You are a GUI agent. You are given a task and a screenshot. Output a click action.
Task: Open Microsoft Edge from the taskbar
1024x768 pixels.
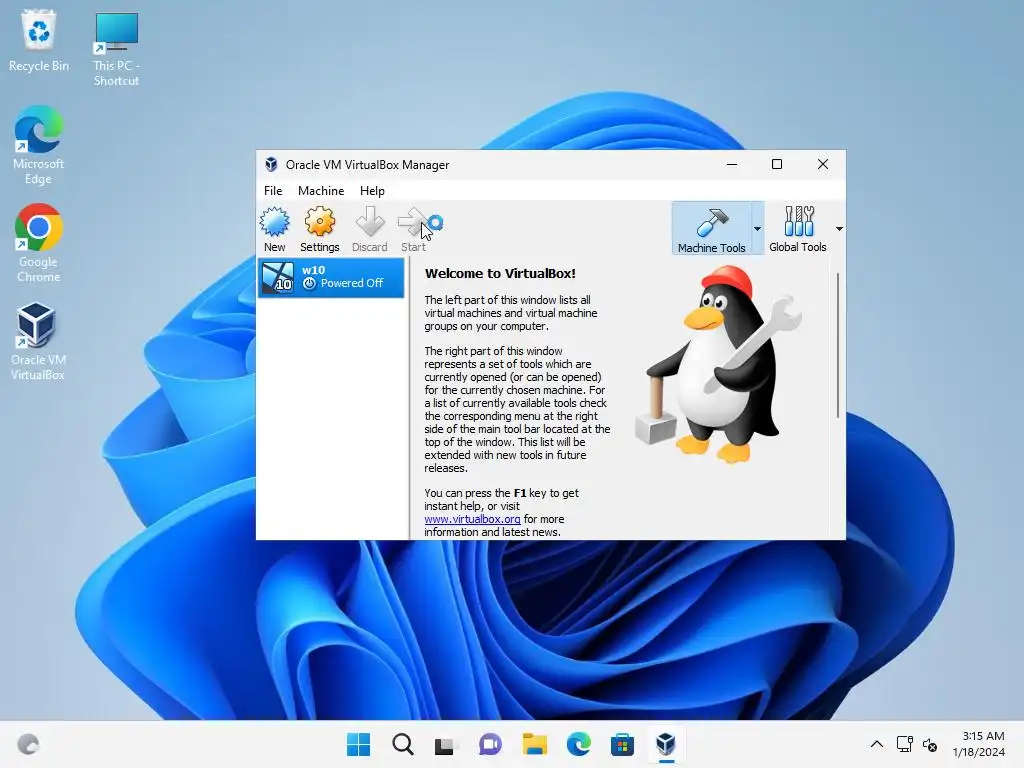click(x=579, y=744)
